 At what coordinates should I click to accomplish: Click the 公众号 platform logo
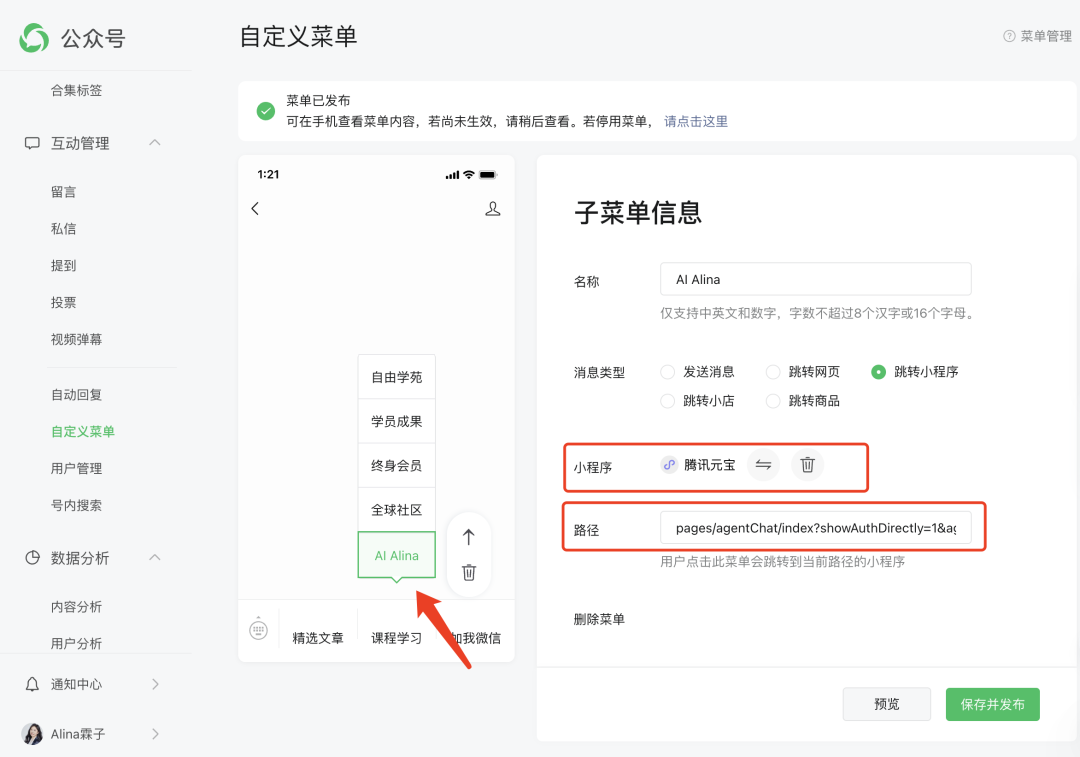pyautogui.click(x=33, y=38)
